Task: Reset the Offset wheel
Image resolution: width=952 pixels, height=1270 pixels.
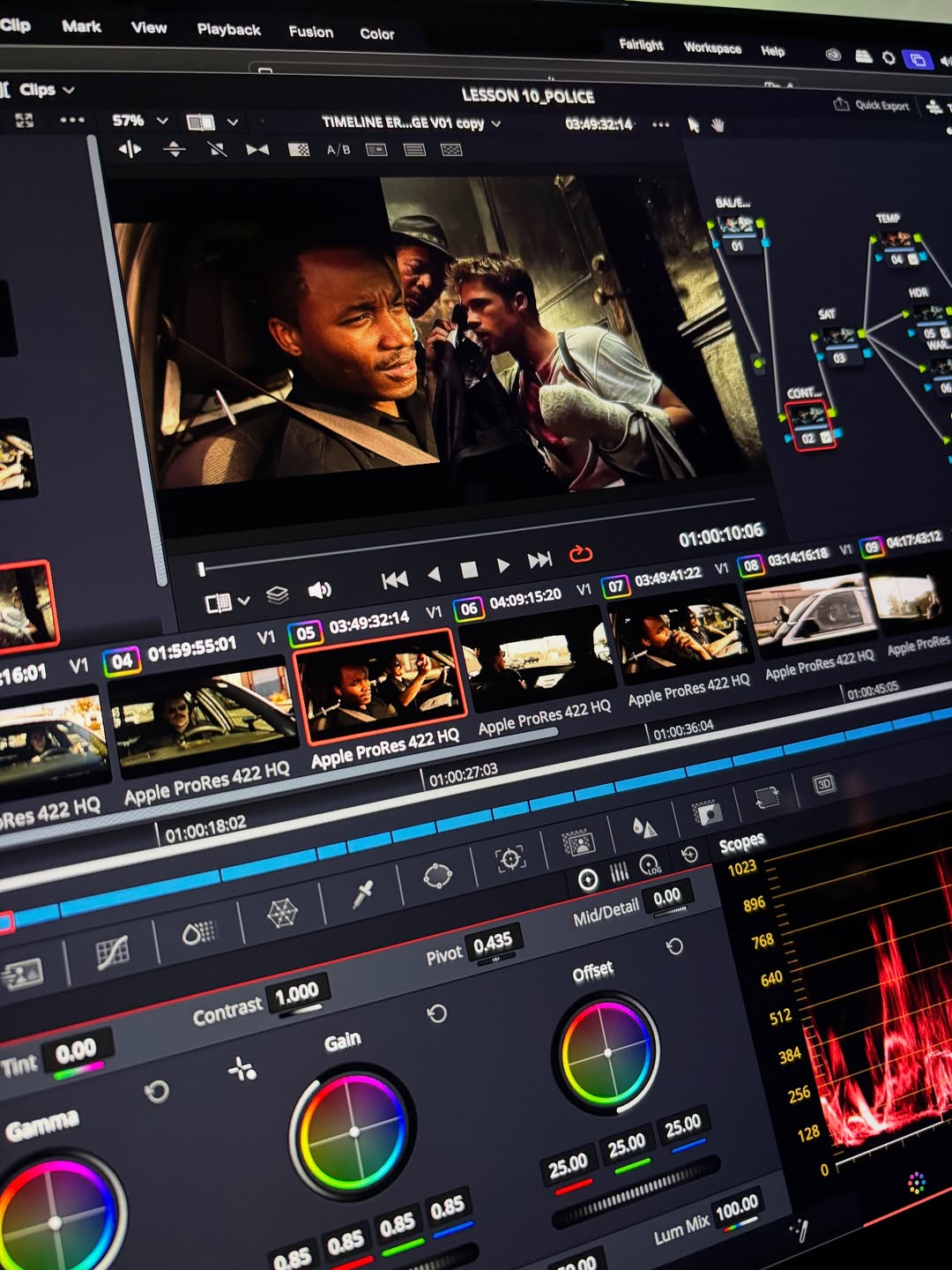Action: tap(674, 946)
